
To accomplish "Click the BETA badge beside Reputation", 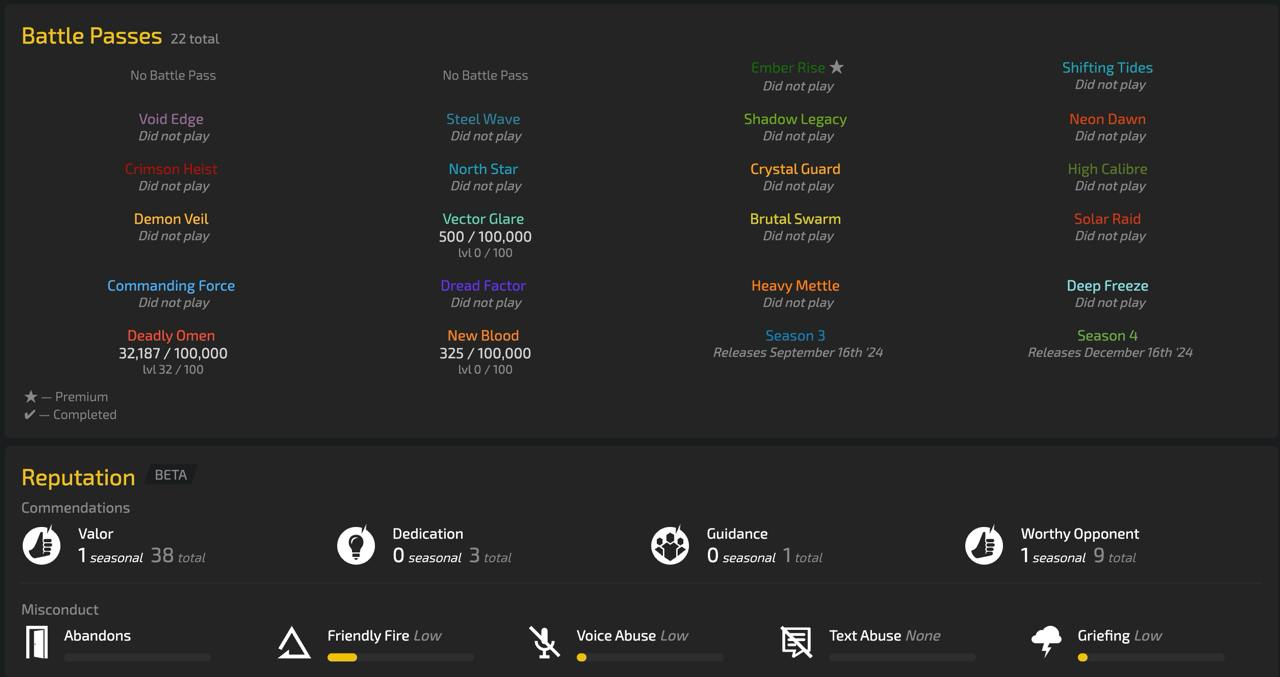I will tap(170, 475).
